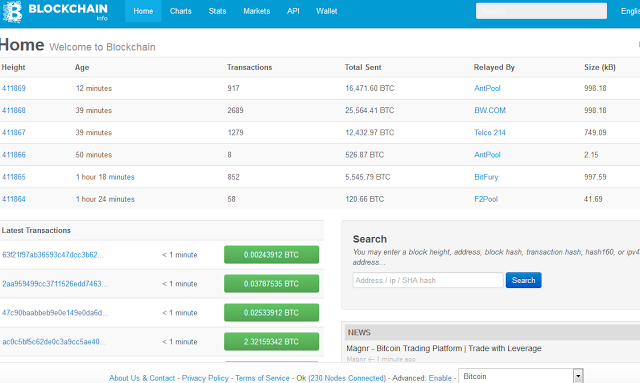Open block height 411865

[x=13, y=177]
